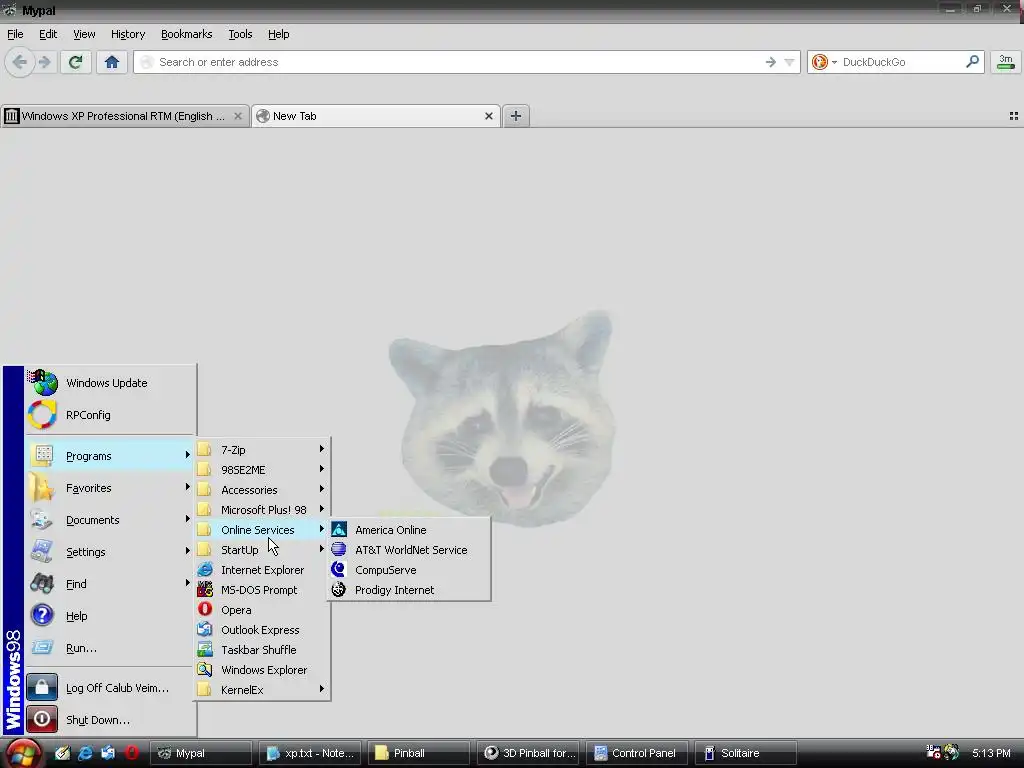Image resolution: width=1024 pixels, height=768 pixels.
Task: Select Prodigy Internet service
Action: pyautogui.click(x=409, y=590)
